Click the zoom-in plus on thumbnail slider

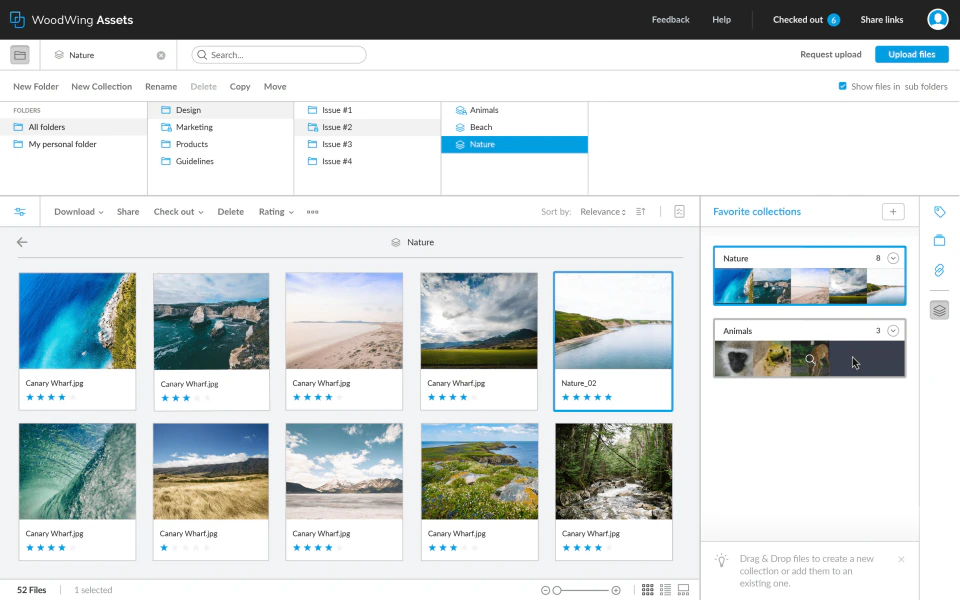click(616, 590)
